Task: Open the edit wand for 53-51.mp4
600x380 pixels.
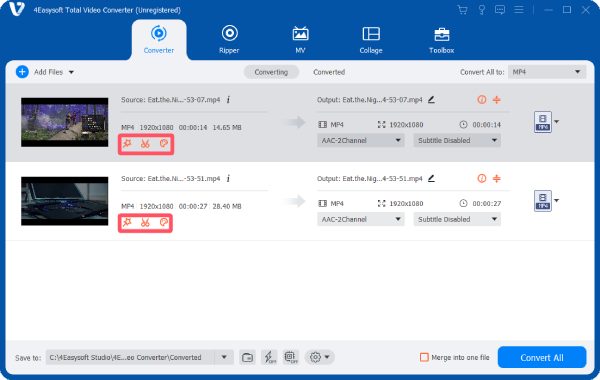Action: tap(127, 222)
